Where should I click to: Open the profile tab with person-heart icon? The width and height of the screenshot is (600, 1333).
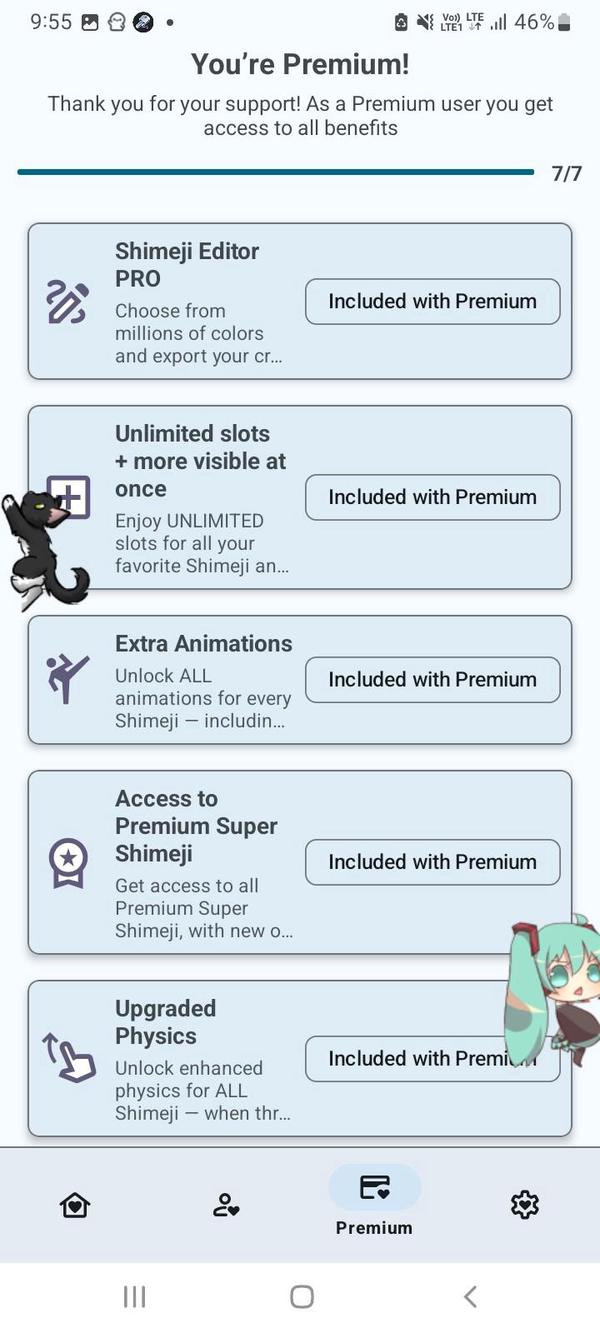tap(226, 1205)
